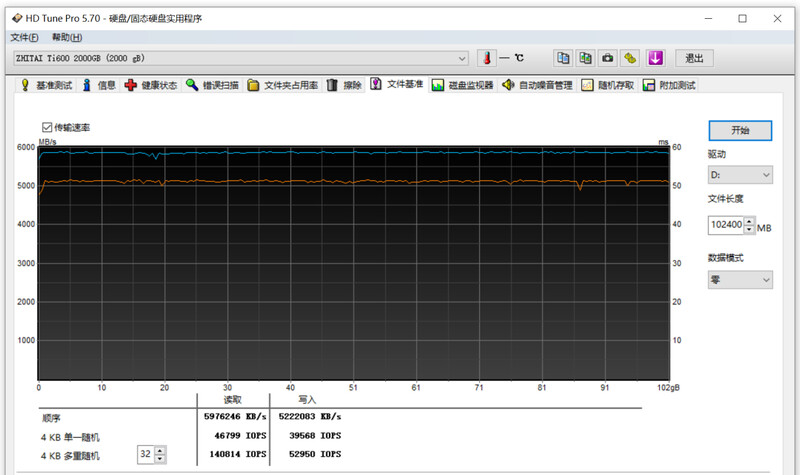The height and width of the screenshot is (475, 800).
Task: Click the 文件长度 file length value field
Action: point(726,225)
